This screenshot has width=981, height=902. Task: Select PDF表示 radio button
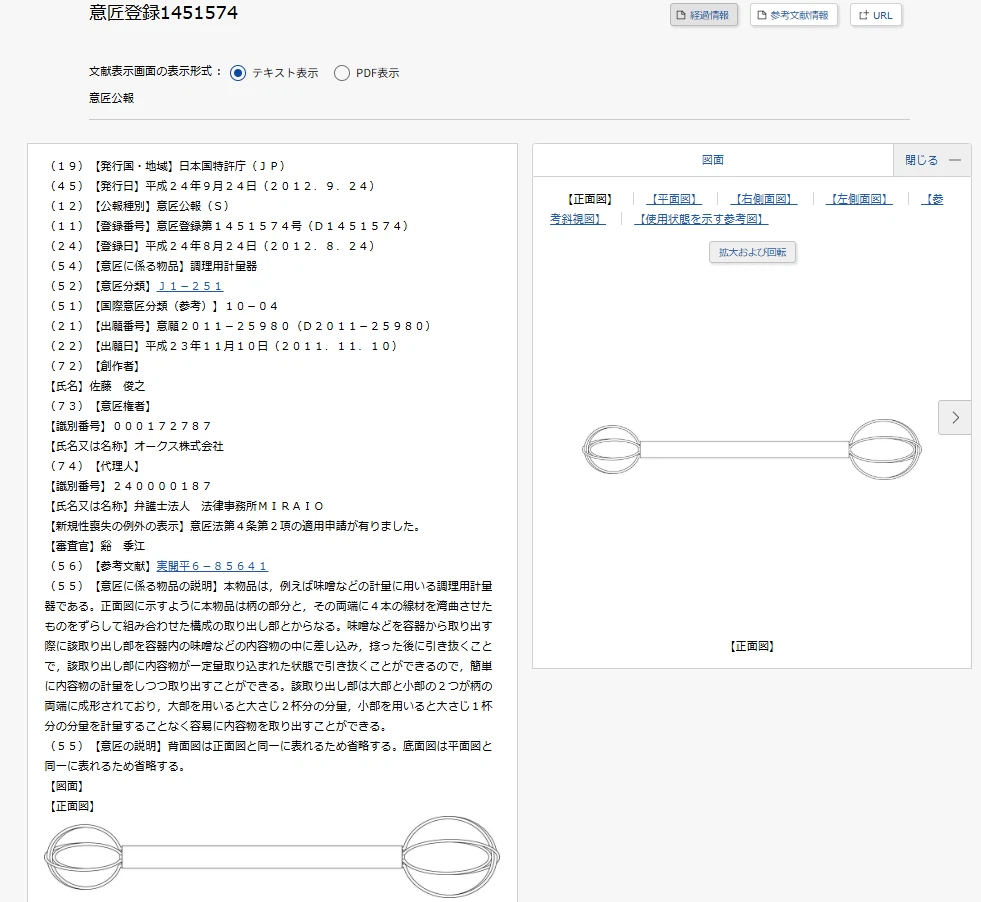point(342,73)
